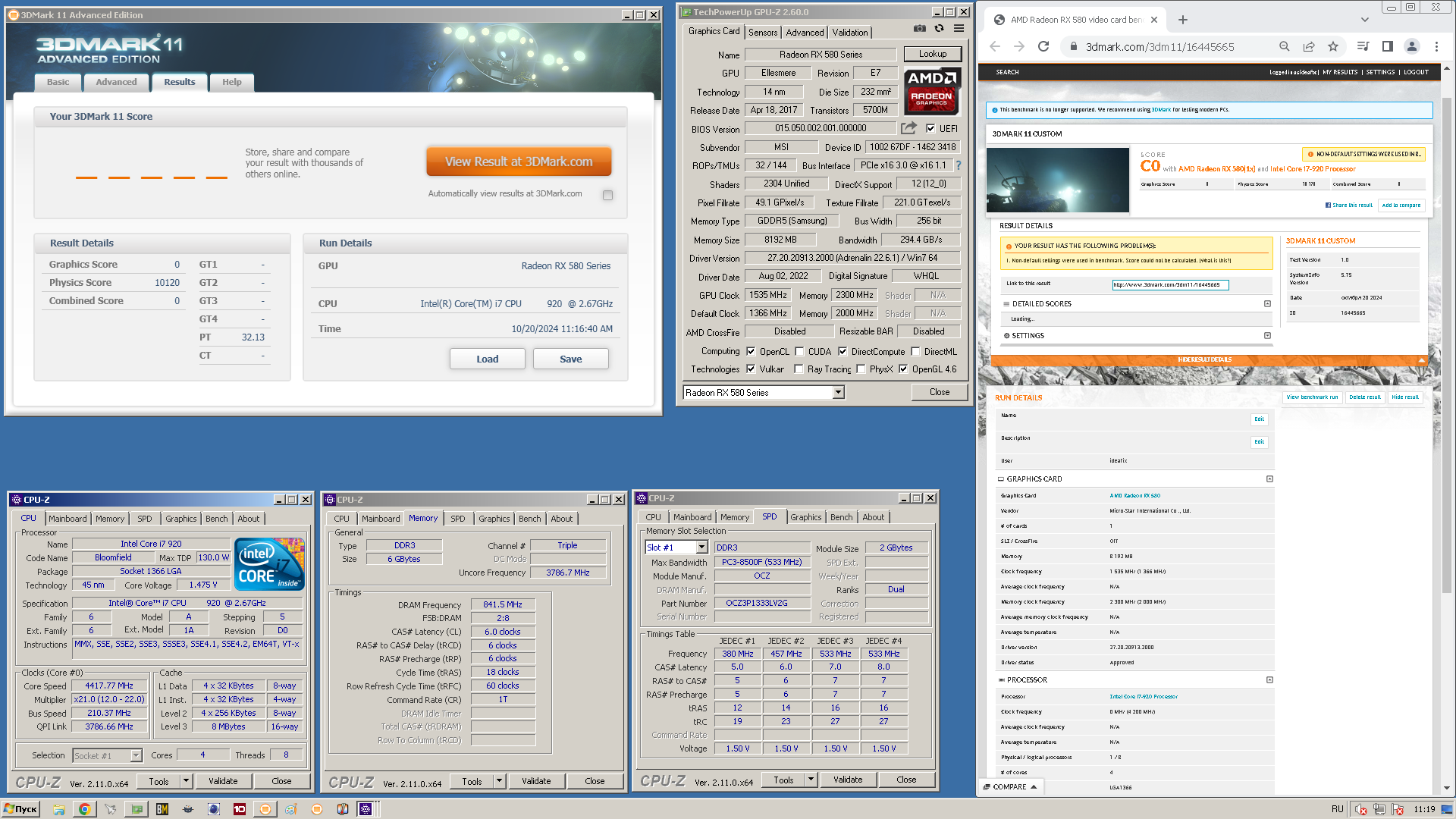Expand the Settings section on 3dmark result page
The width and height of the screenshot is (1456, 819).
point(1267,335)
